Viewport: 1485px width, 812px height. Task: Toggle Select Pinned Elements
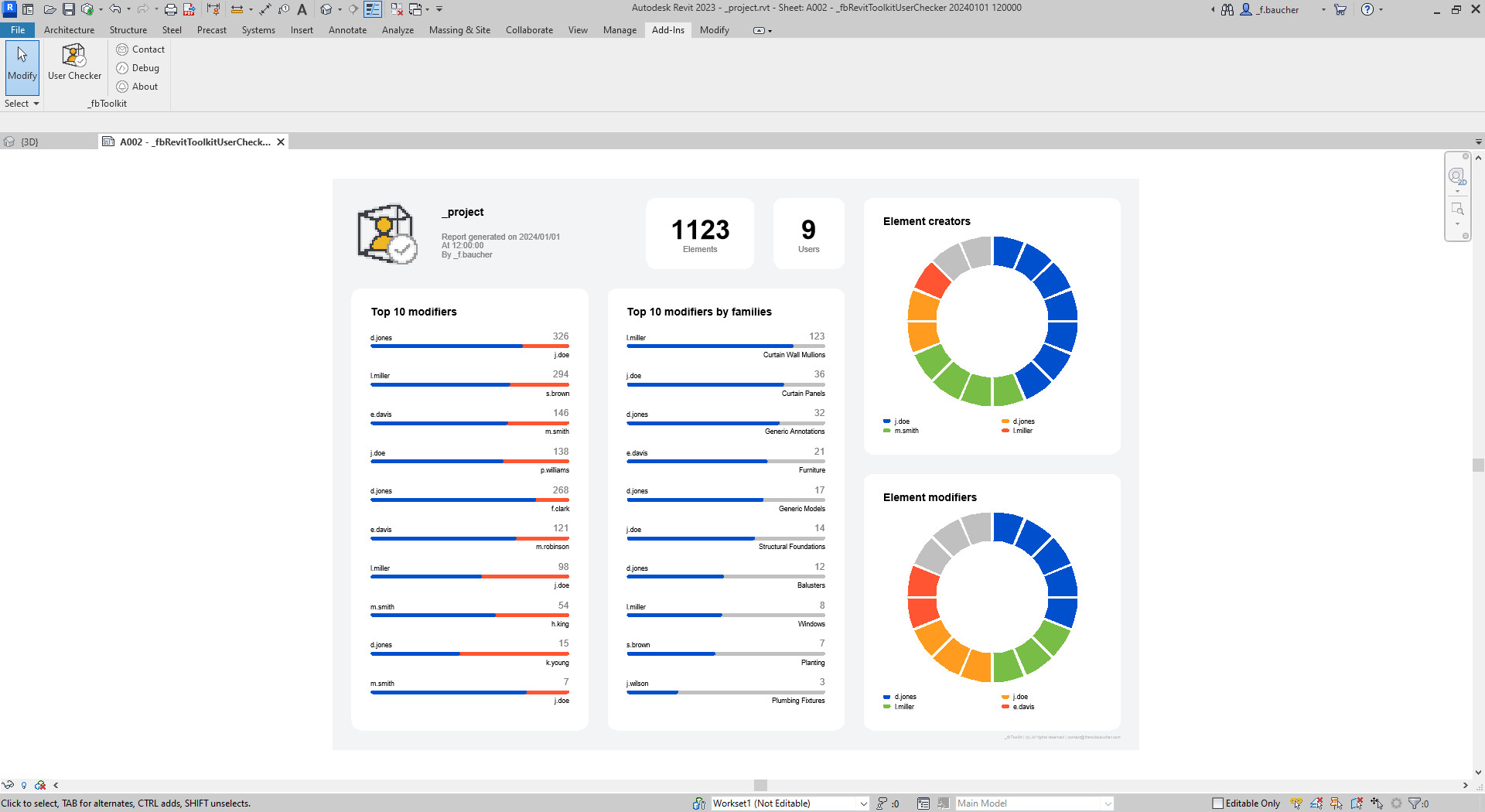[x=1336, y=803]
